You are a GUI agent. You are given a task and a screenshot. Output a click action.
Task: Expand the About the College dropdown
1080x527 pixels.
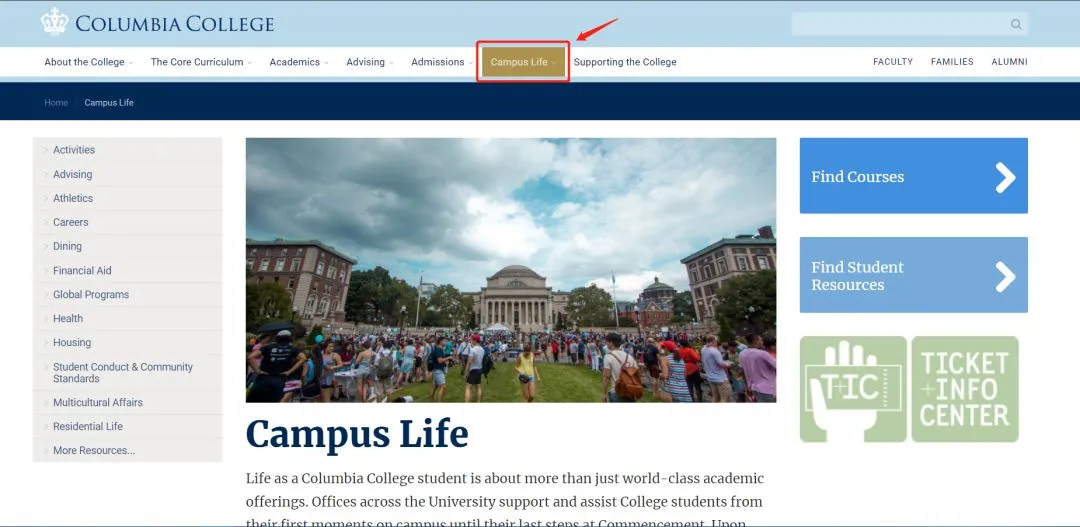pyautogui.click(x=89, y=62)
